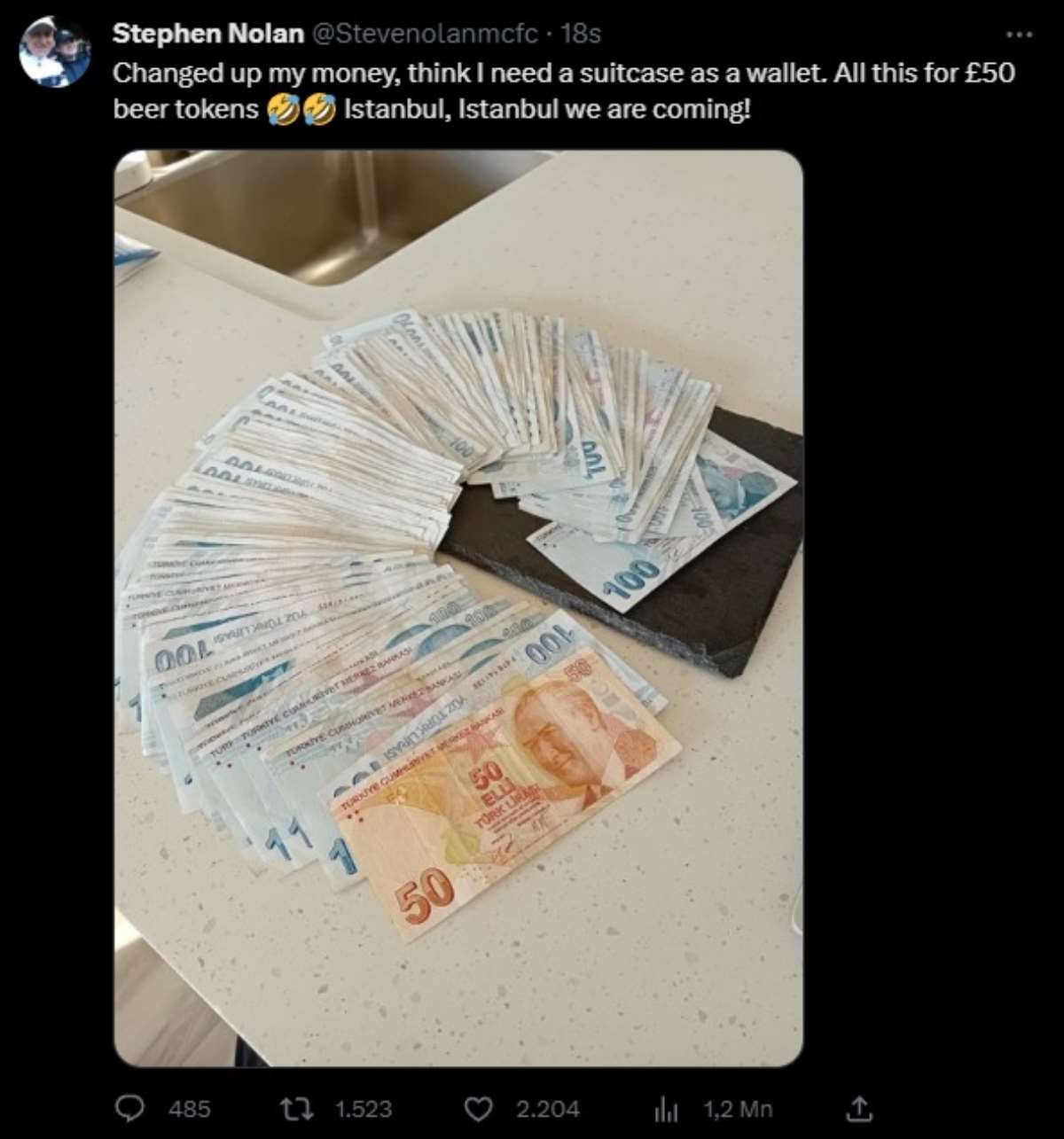The height and width of the screenshot is (1139, 1064).
Task: Click the 1.523 retweets count
Action: tap(364, 1109)
